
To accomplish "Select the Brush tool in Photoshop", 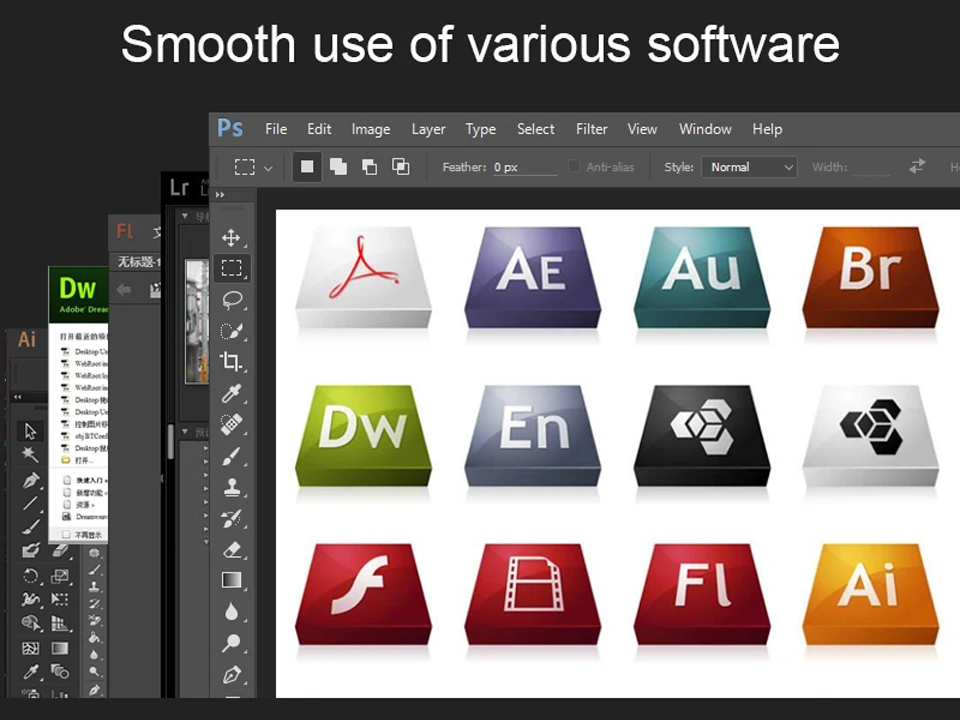I will [x=231, y=456].
